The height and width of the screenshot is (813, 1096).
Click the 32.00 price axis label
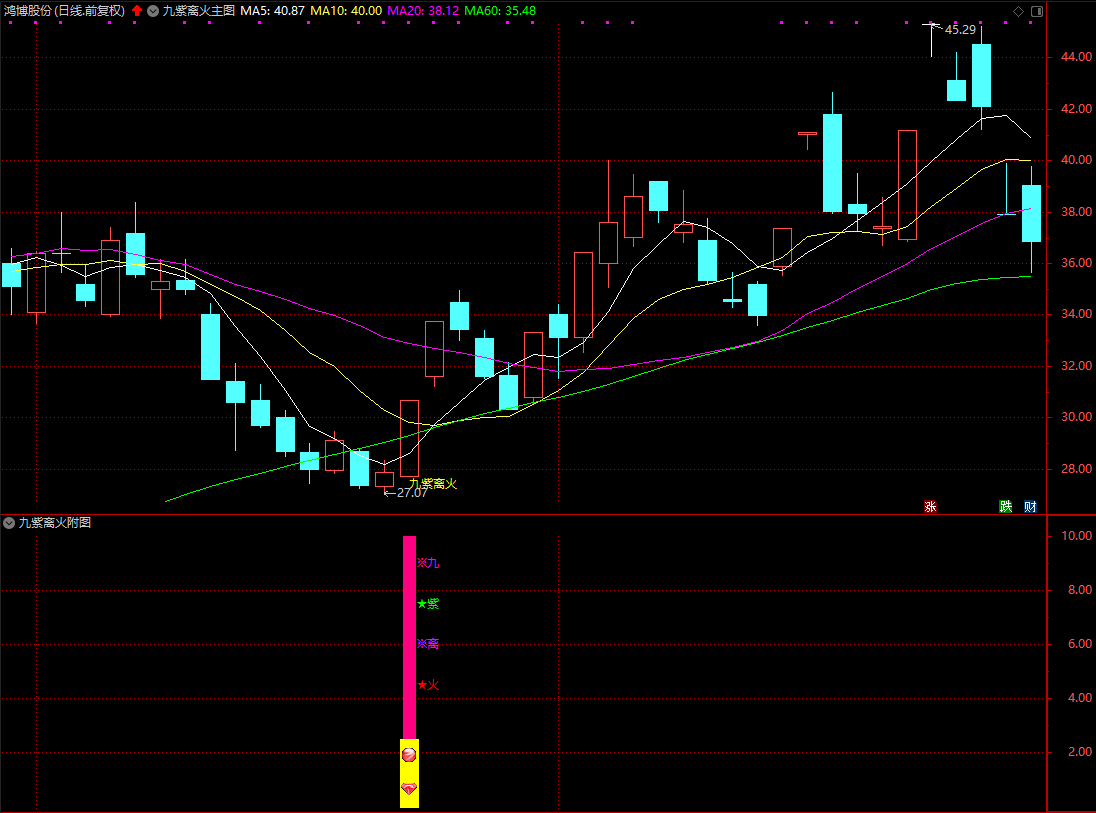tap(1076, 366)
